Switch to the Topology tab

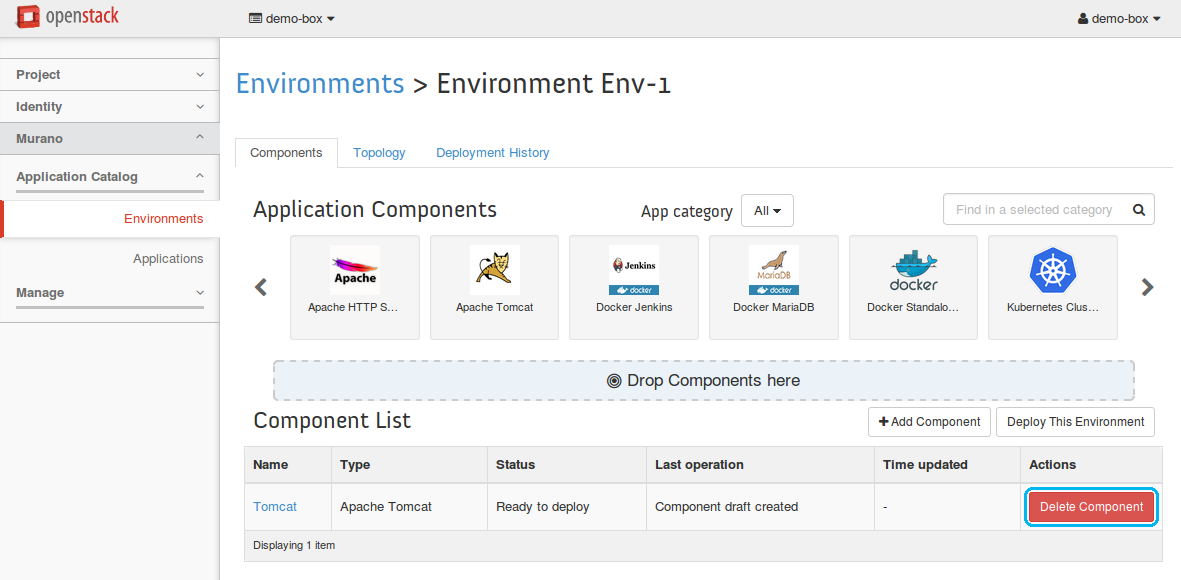379,153
